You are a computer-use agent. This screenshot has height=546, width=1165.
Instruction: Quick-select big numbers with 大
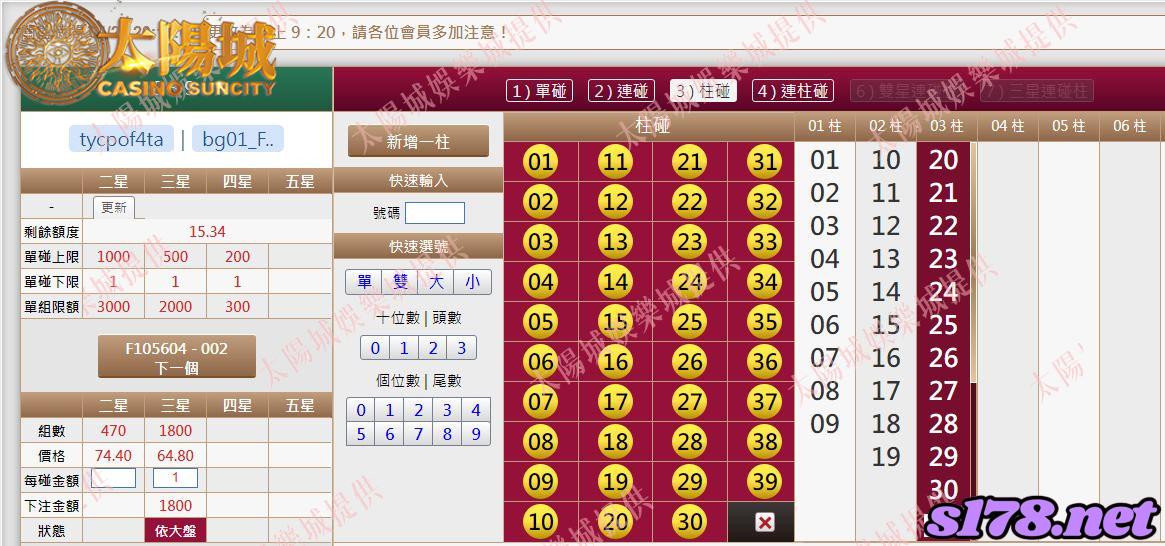[x=437, y=282]
